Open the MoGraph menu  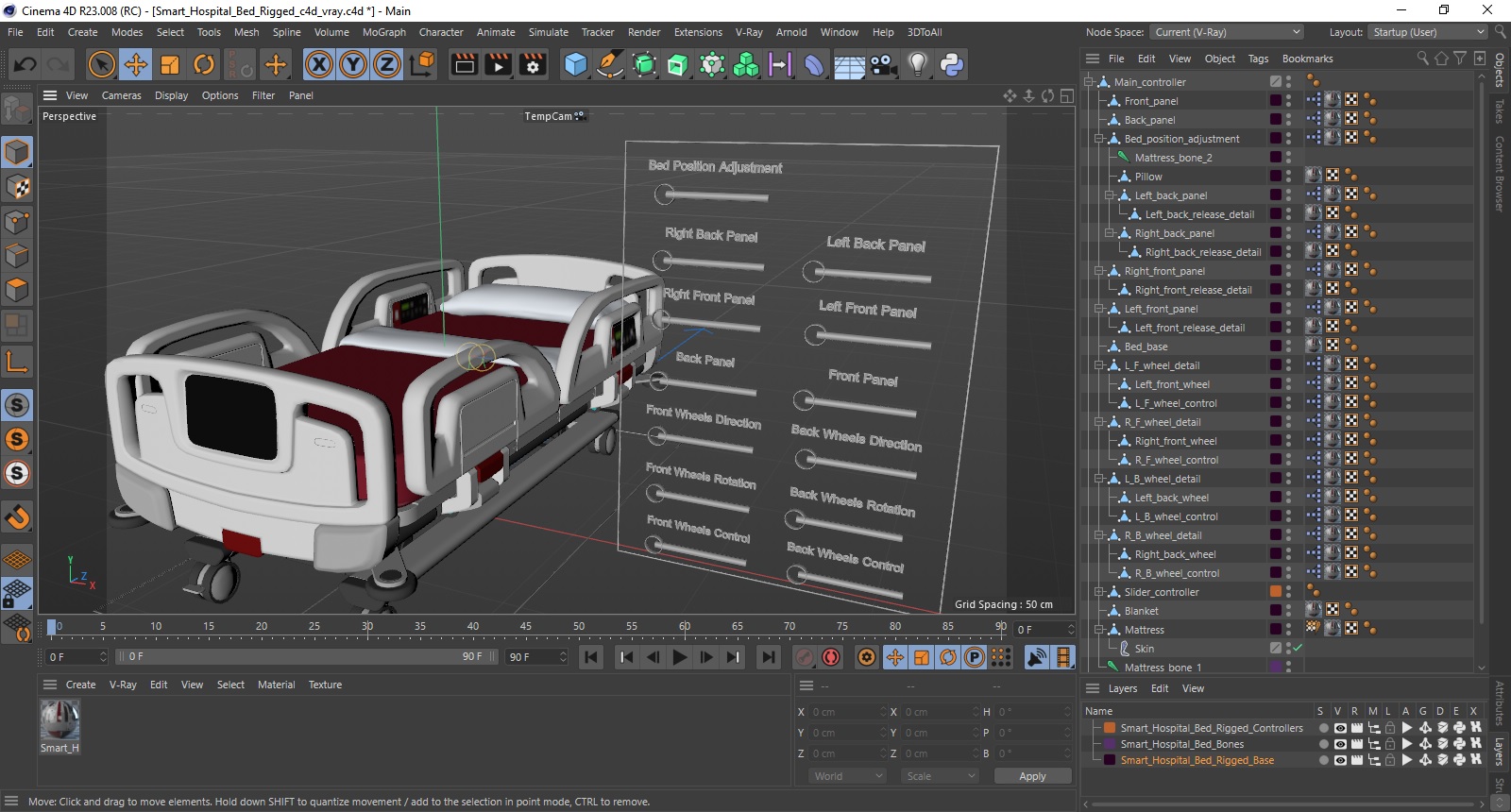coord(383,32)
